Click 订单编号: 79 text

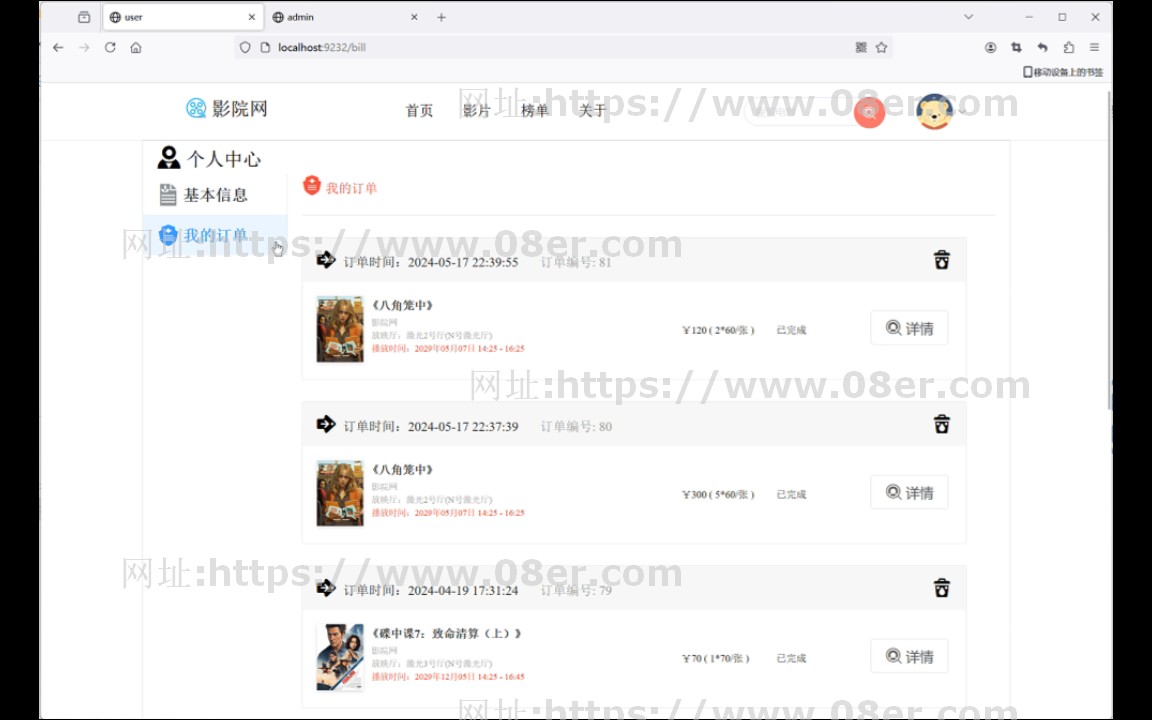coord(576,590)
